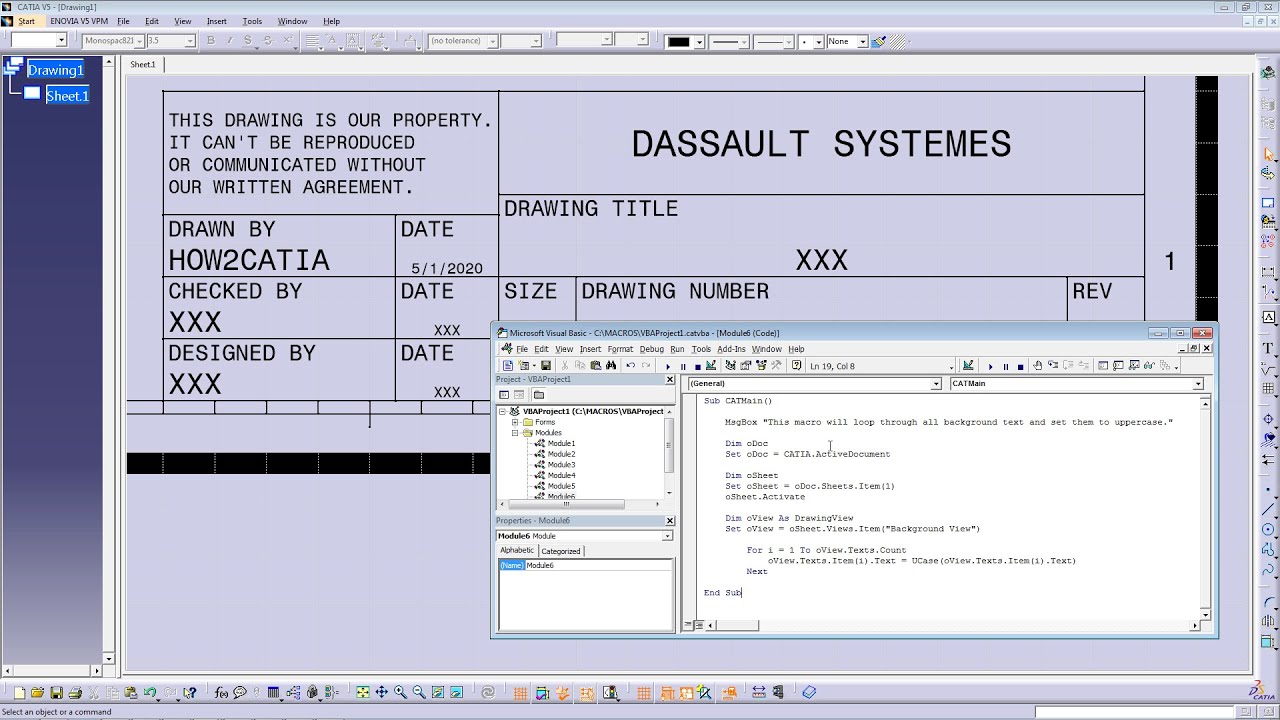
Task: Collapse the Modules folder in project tree
Action: [516, 433]
